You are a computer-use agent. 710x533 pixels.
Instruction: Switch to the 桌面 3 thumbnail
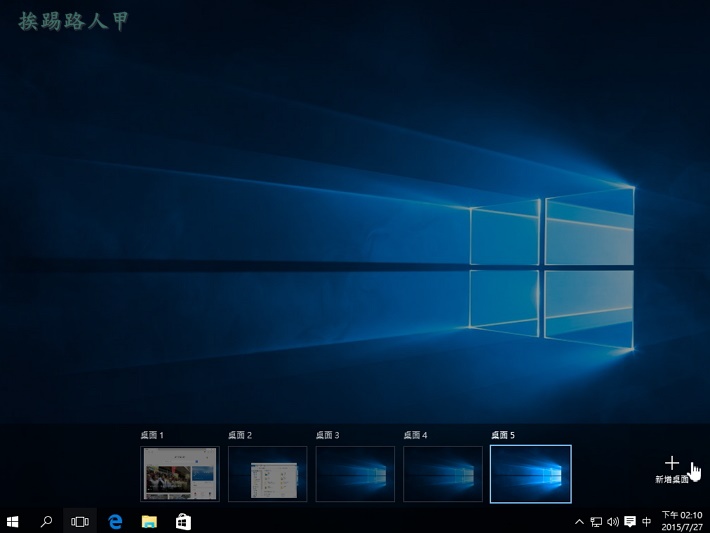[x=355, y=474]
